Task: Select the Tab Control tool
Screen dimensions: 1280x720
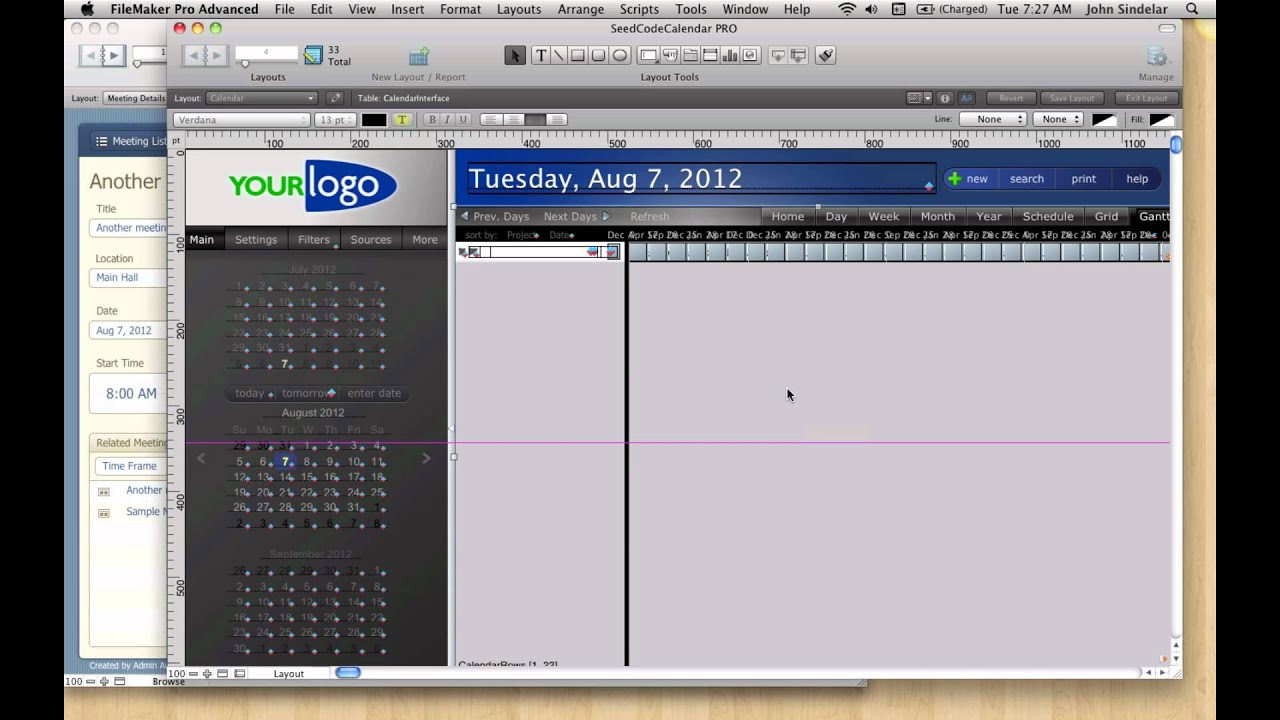Action: point(689,56)
